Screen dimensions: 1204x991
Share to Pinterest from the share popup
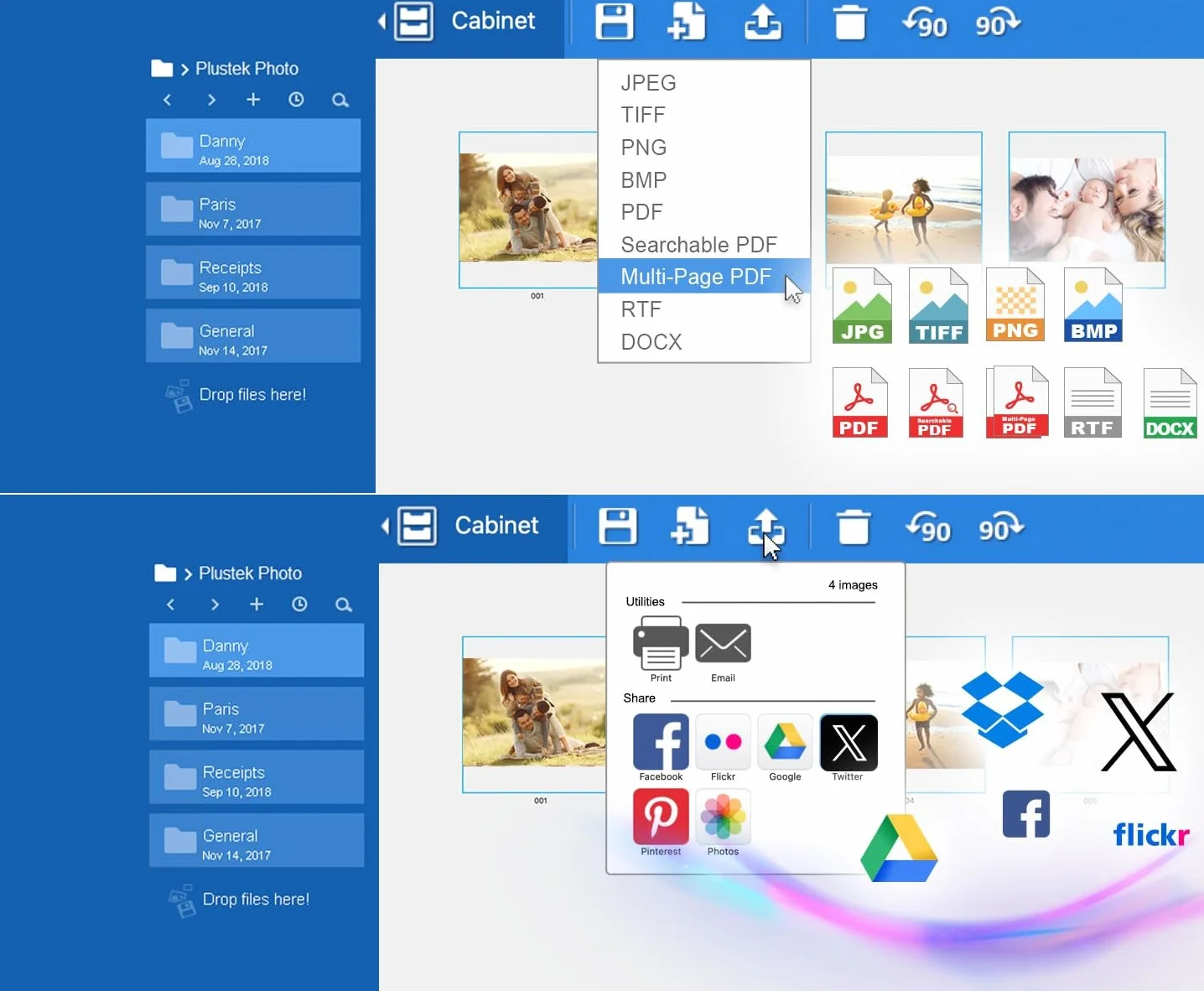tap(661, 816)
